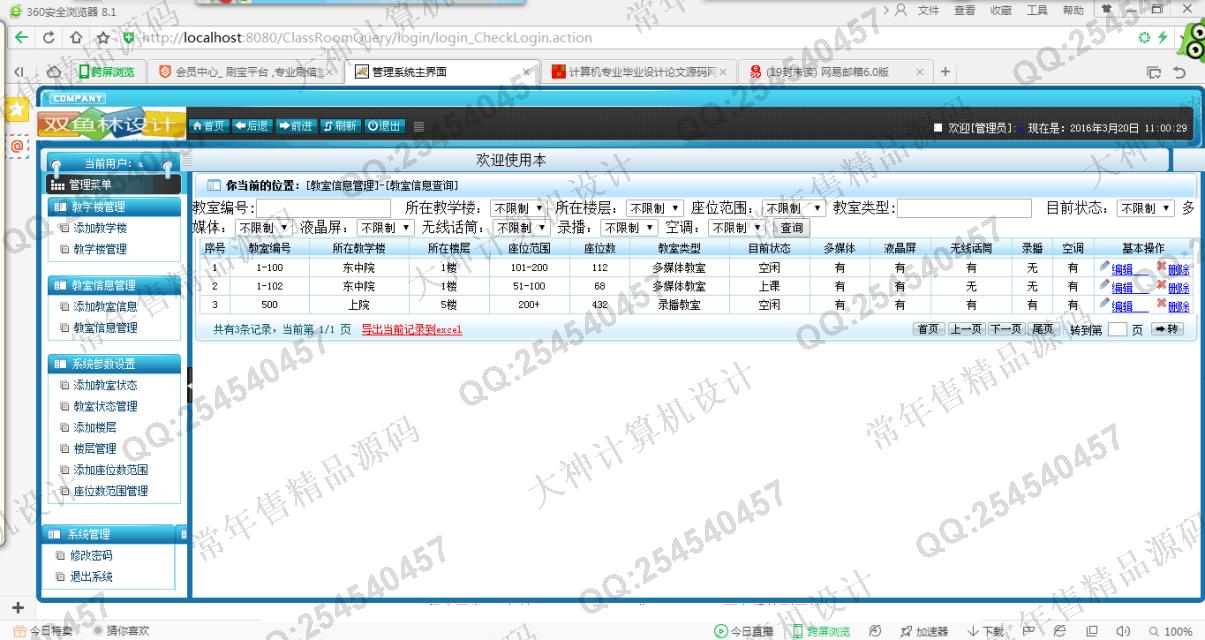Screen dimensions: 1205x640
Task: Open the 座位范围 dropdown filter
Action: (x=793, y=208)
